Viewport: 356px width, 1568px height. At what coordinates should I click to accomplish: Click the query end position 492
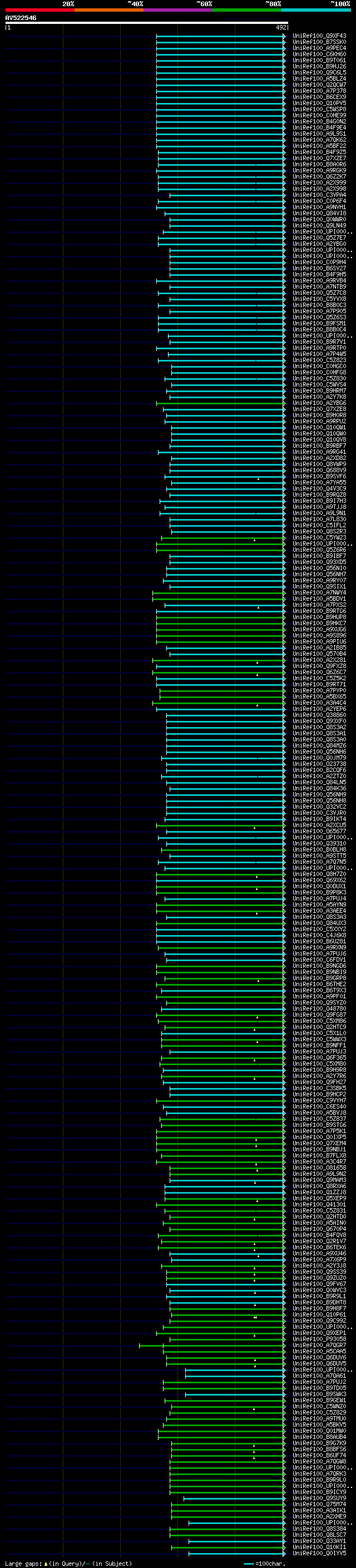click(281, 27)
